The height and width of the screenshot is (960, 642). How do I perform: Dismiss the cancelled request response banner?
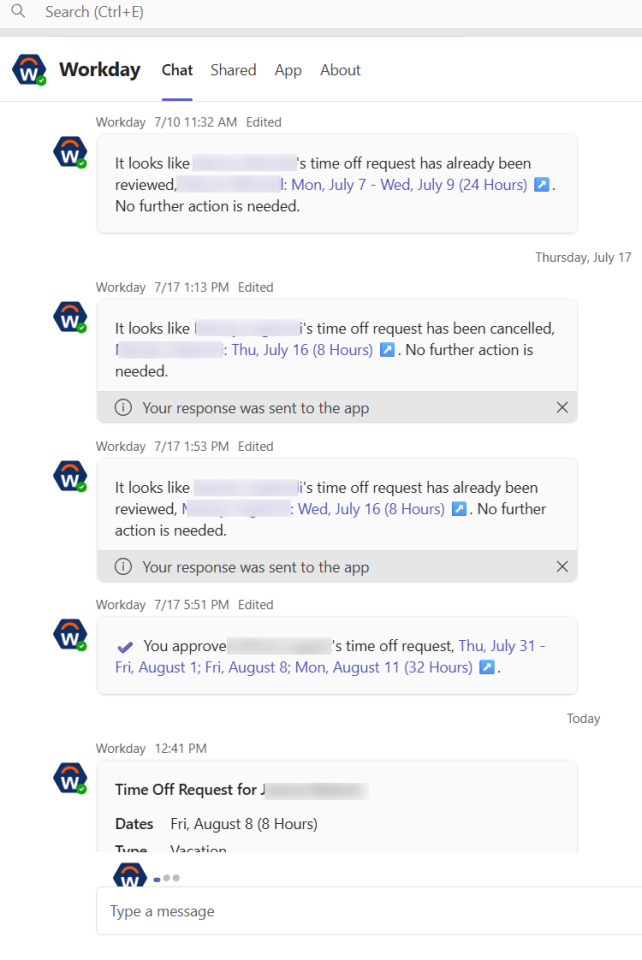click(x=562, y=407)
